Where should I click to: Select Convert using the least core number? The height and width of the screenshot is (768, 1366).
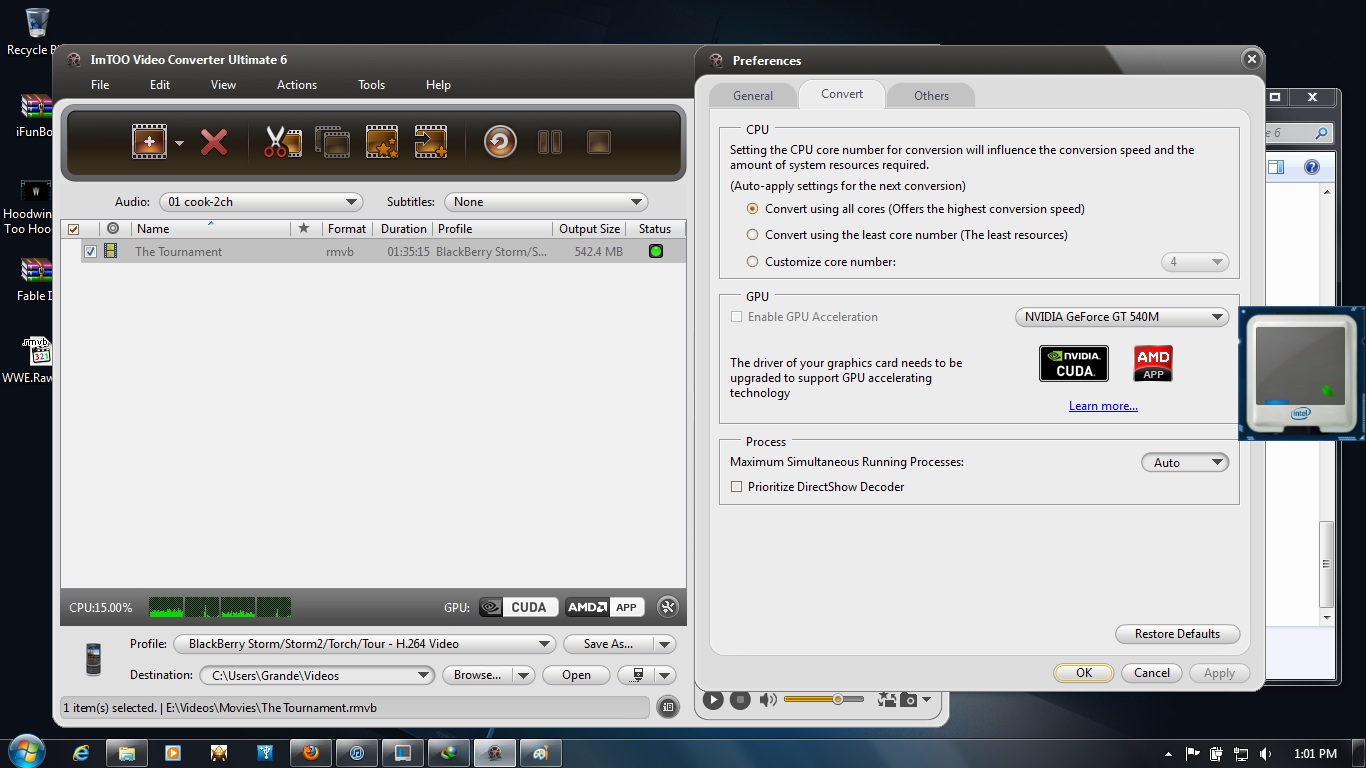753,235
